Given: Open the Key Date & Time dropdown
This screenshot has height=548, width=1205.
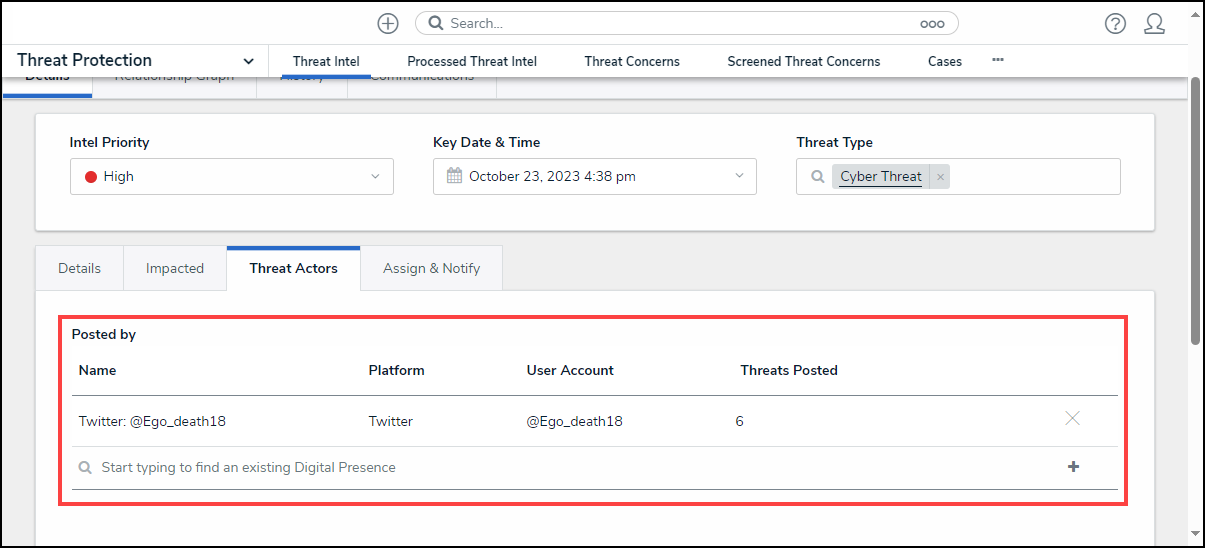Looking at the screenshot, I should (x=739, y=177).
